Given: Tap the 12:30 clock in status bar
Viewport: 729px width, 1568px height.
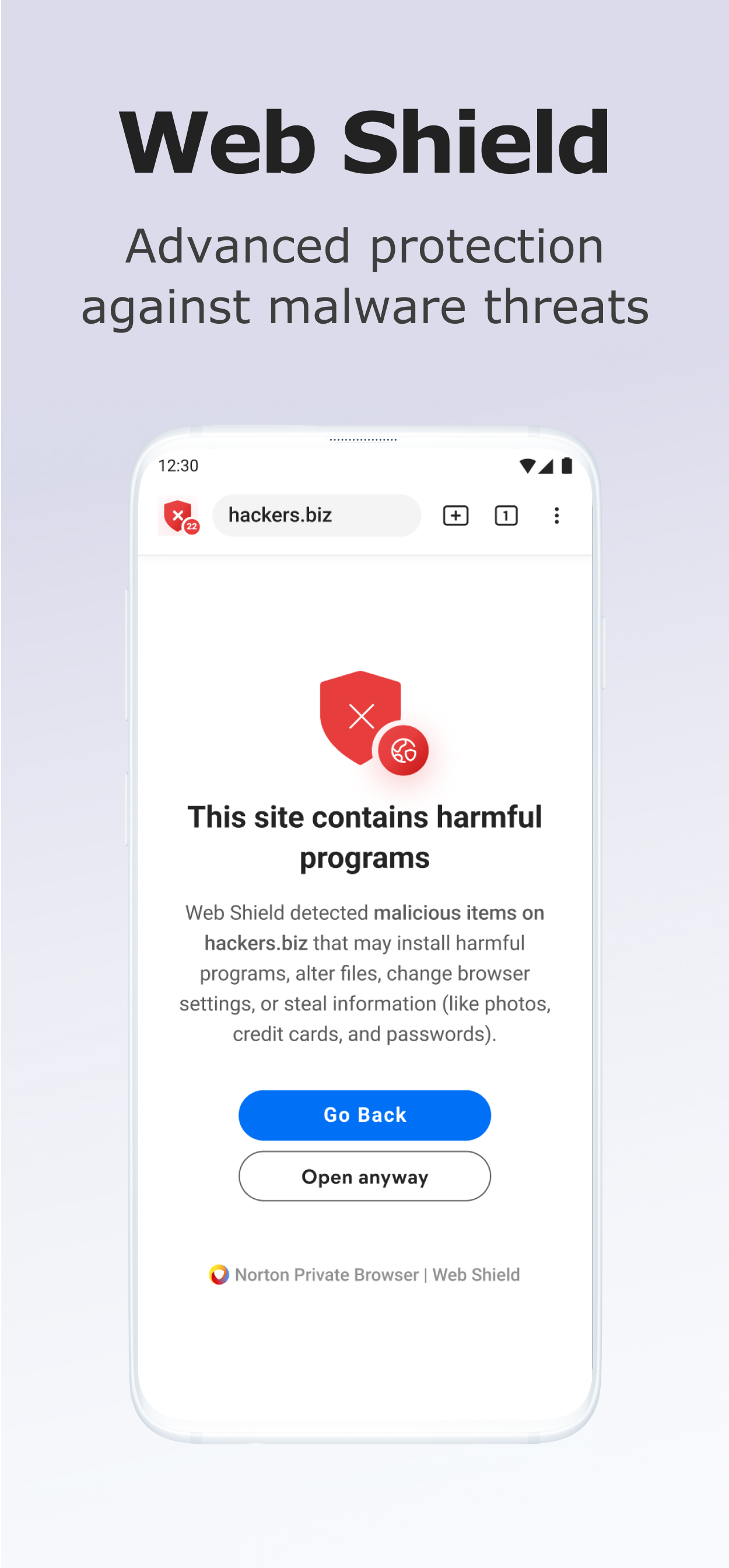Looking at the screenshot, I should click(x=178, y=466).
